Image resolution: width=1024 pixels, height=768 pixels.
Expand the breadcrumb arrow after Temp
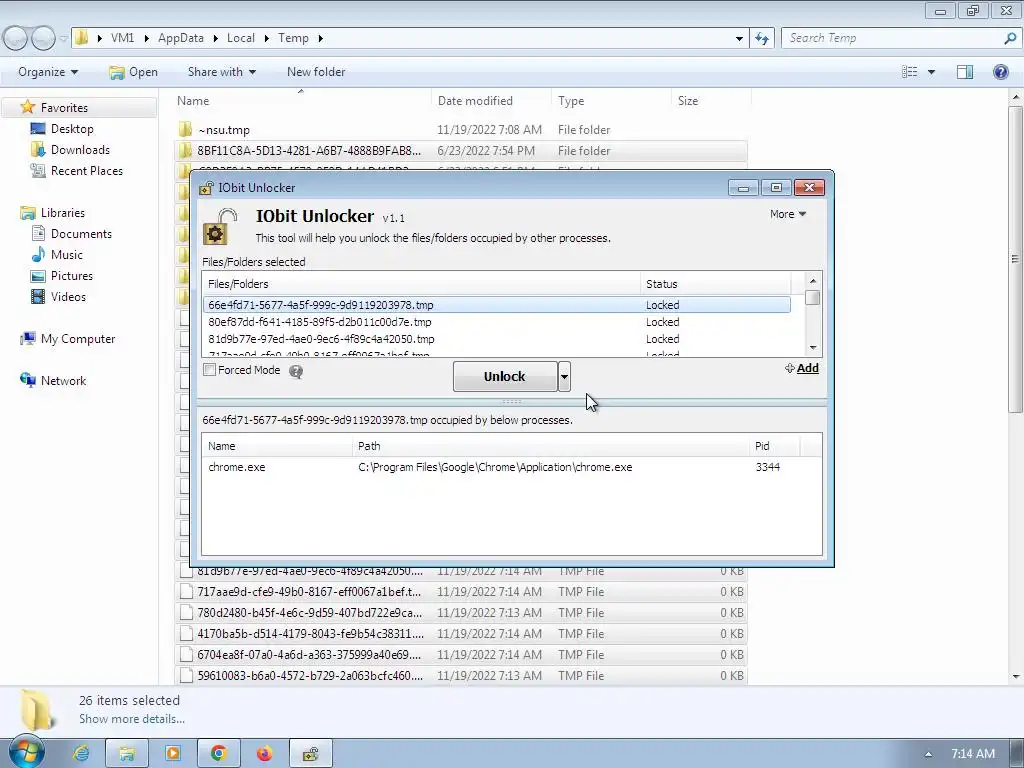(321, 39)
